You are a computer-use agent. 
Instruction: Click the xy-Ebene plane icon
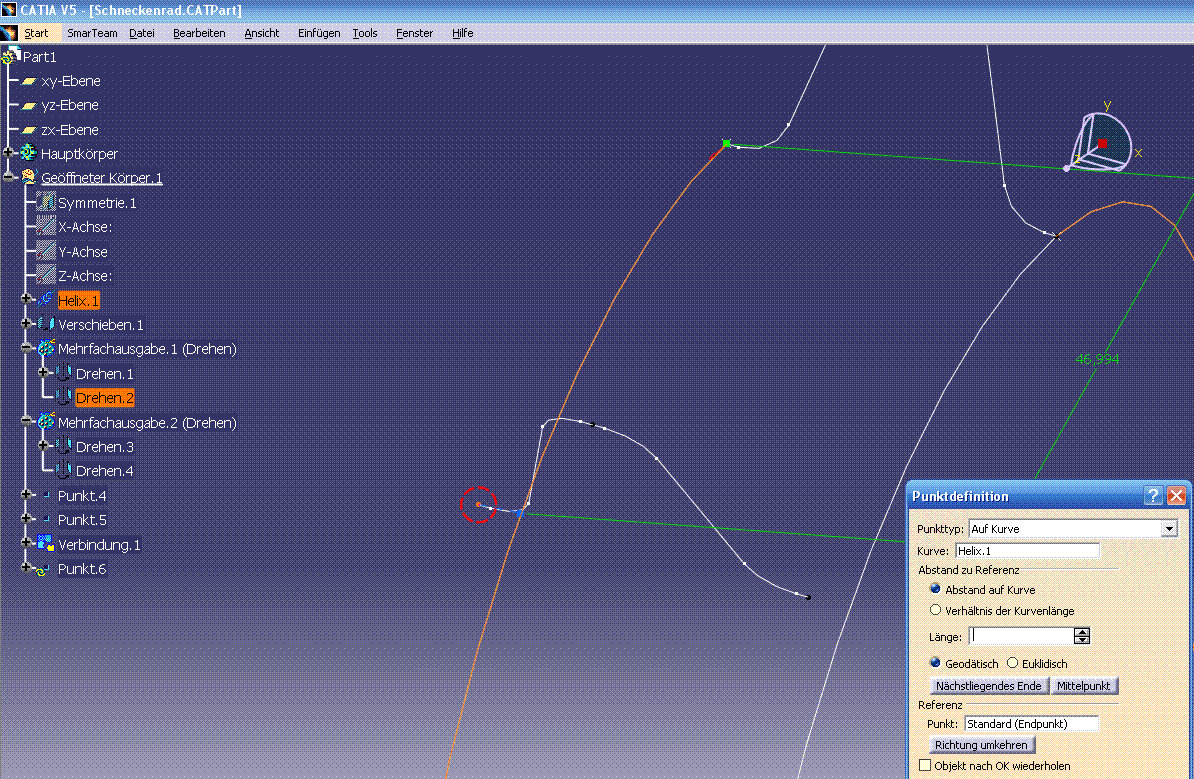pyautogui.click(x=29, y=81)
